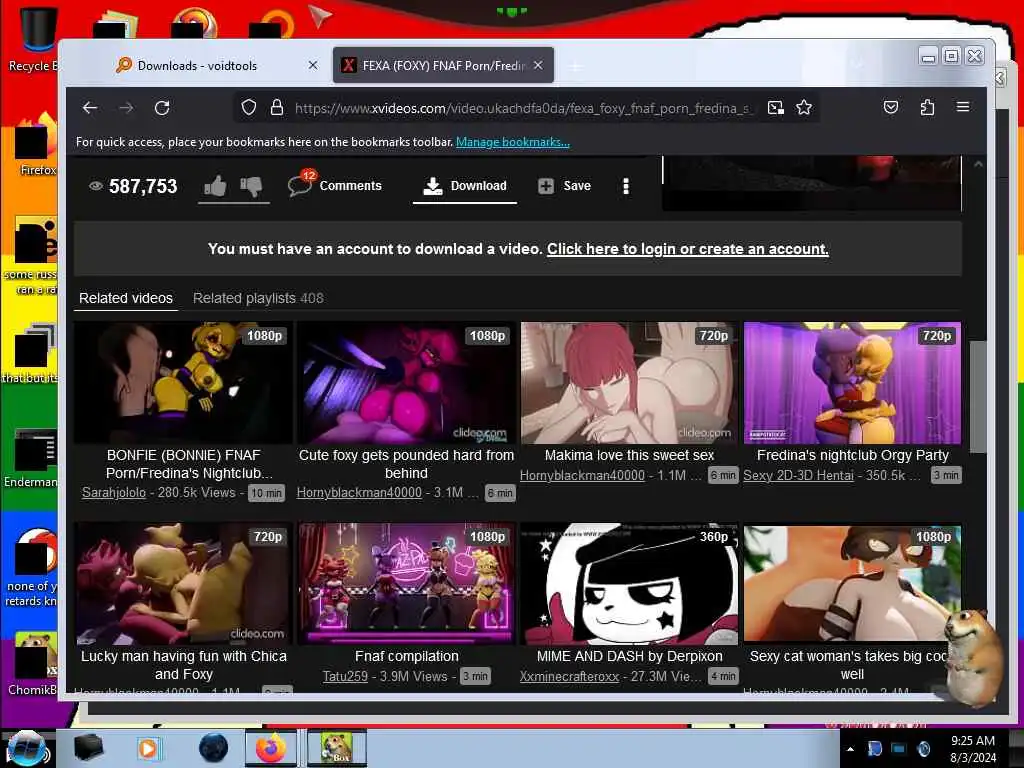Viewport: 1024px width, 768px height.
Task: Close the active FEXA video tab
Action: [x=538, y=65]
